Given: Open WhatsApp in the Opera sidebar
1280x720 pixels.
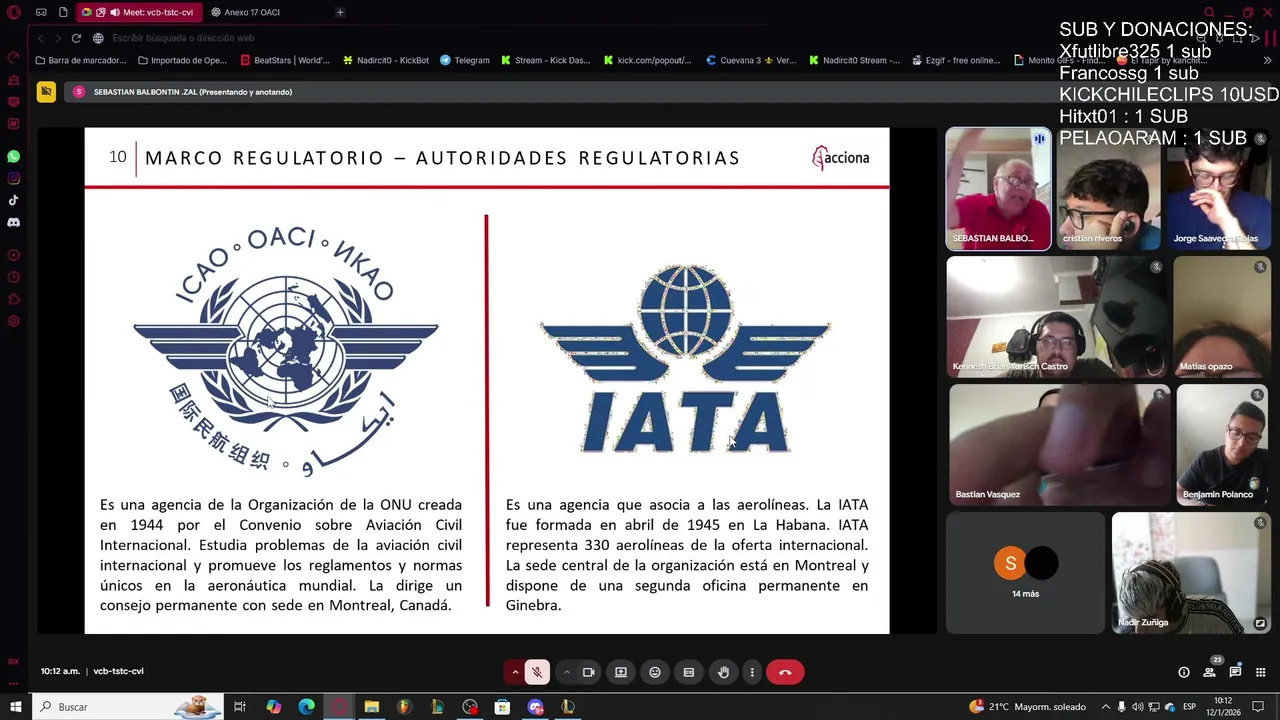Looking at the screenshot, I should tap(14, 157).
